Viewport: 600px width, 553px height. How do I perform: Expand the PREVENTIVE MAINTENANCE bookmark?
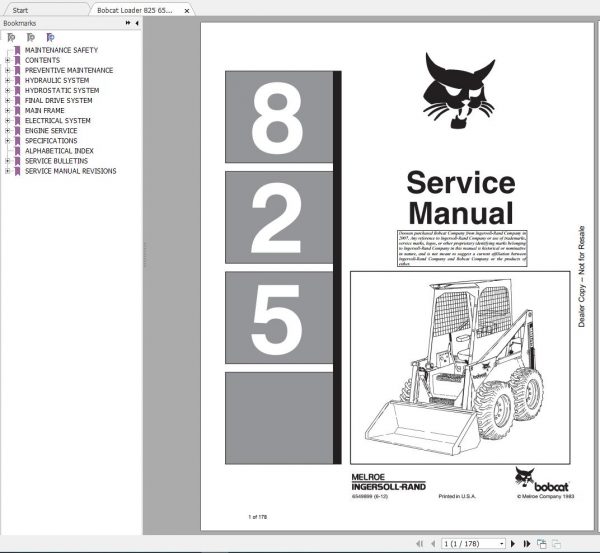pos(7,70)
